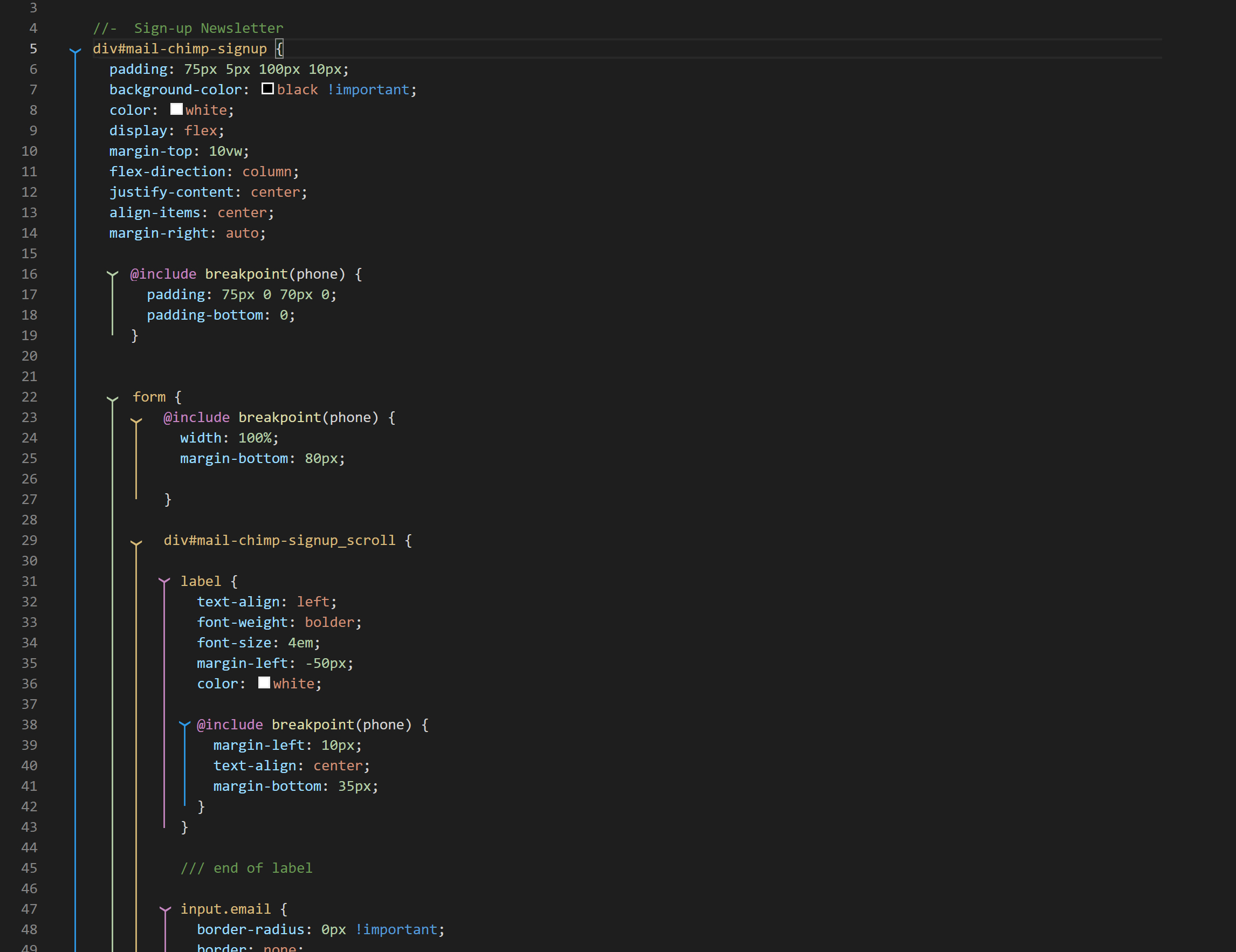
Task: Collapse the breakpoint(phone) block inside label
Action: (184, 725)
